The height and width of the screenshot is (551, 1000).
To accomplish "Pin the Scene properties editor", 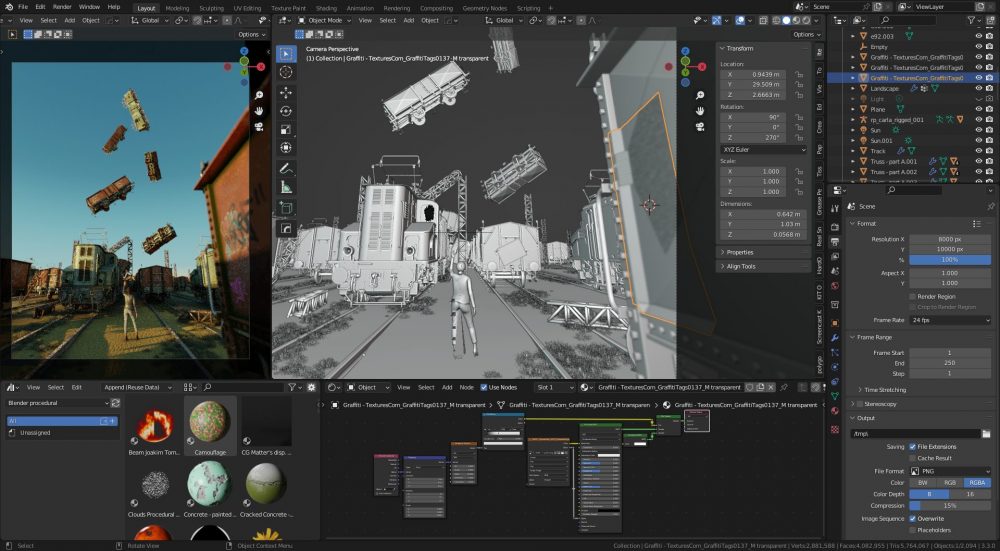I will pyautogui.click(x=990, y=207).
